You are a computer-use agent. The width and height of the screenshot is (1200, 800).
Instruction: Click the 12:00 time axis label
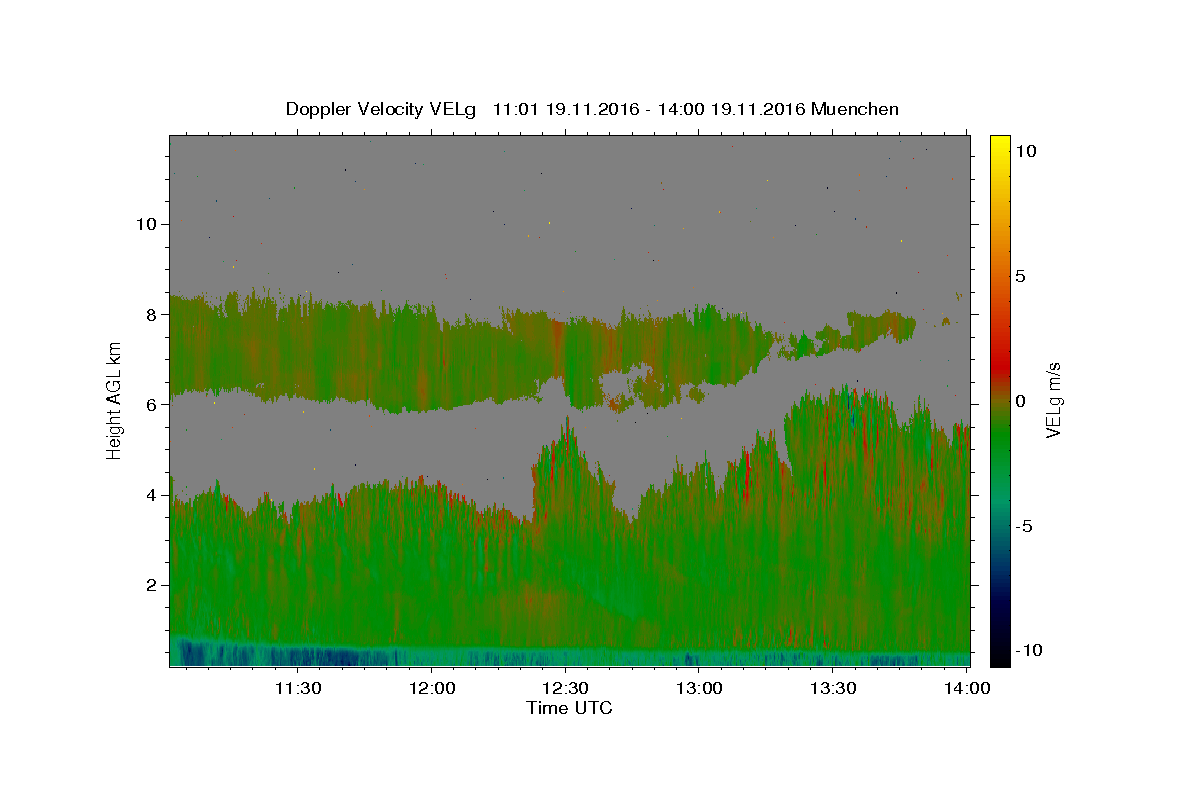tap(431, 688)
